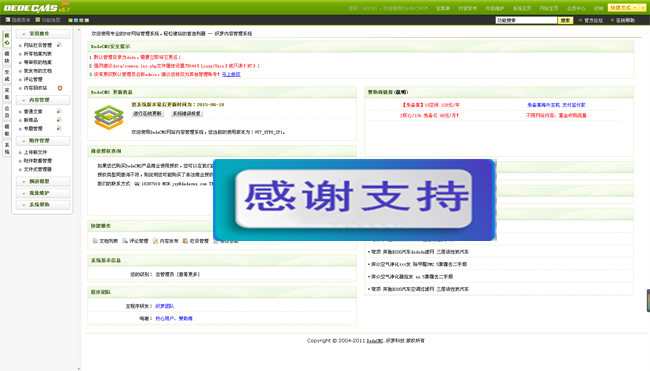Click the shield icon beside 内容回收站

[60, 88]
